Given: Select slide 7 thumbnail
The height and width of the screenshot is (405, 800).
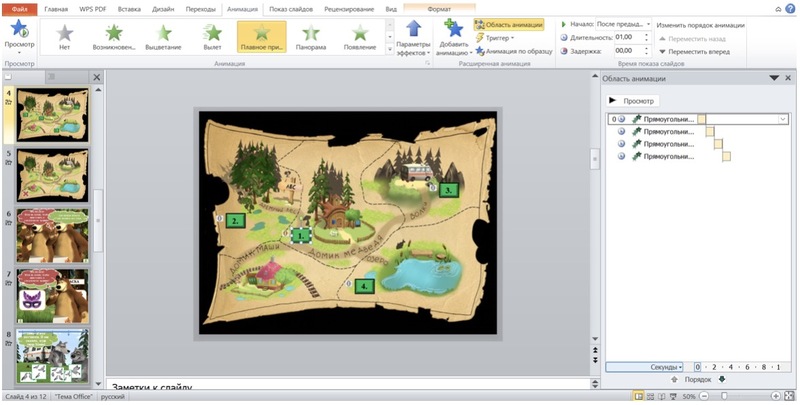Looking at the screenshot, I should tap(53, 296).
